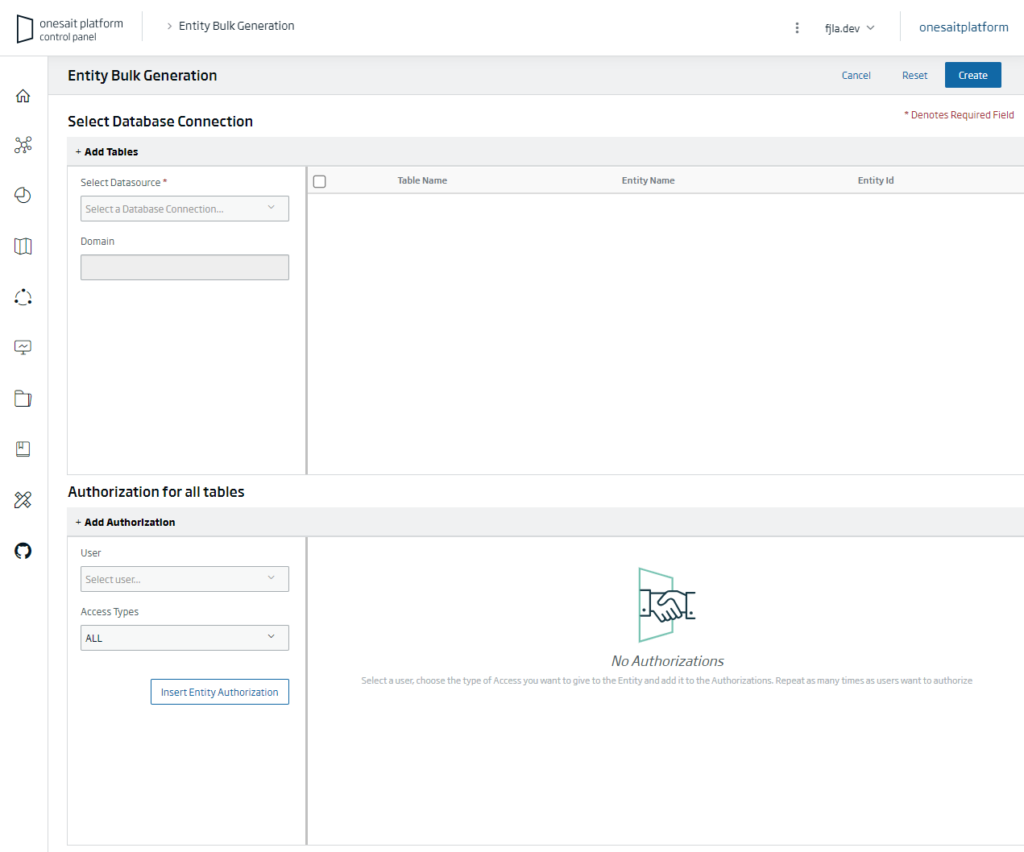
Task: Collapse the Add Tables section
Action: (106, 151)
